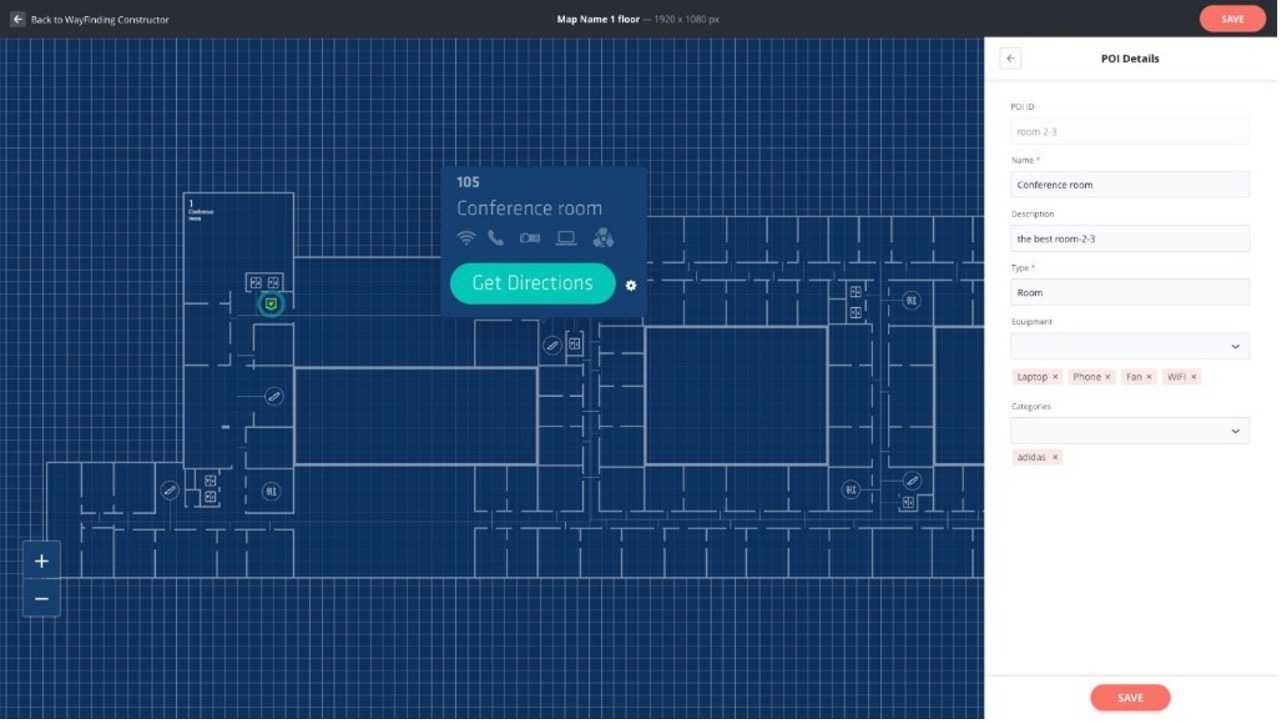Click the Type field showing Room
The width and height of the screenshot is (1280, 724).
pos(1130,293)
